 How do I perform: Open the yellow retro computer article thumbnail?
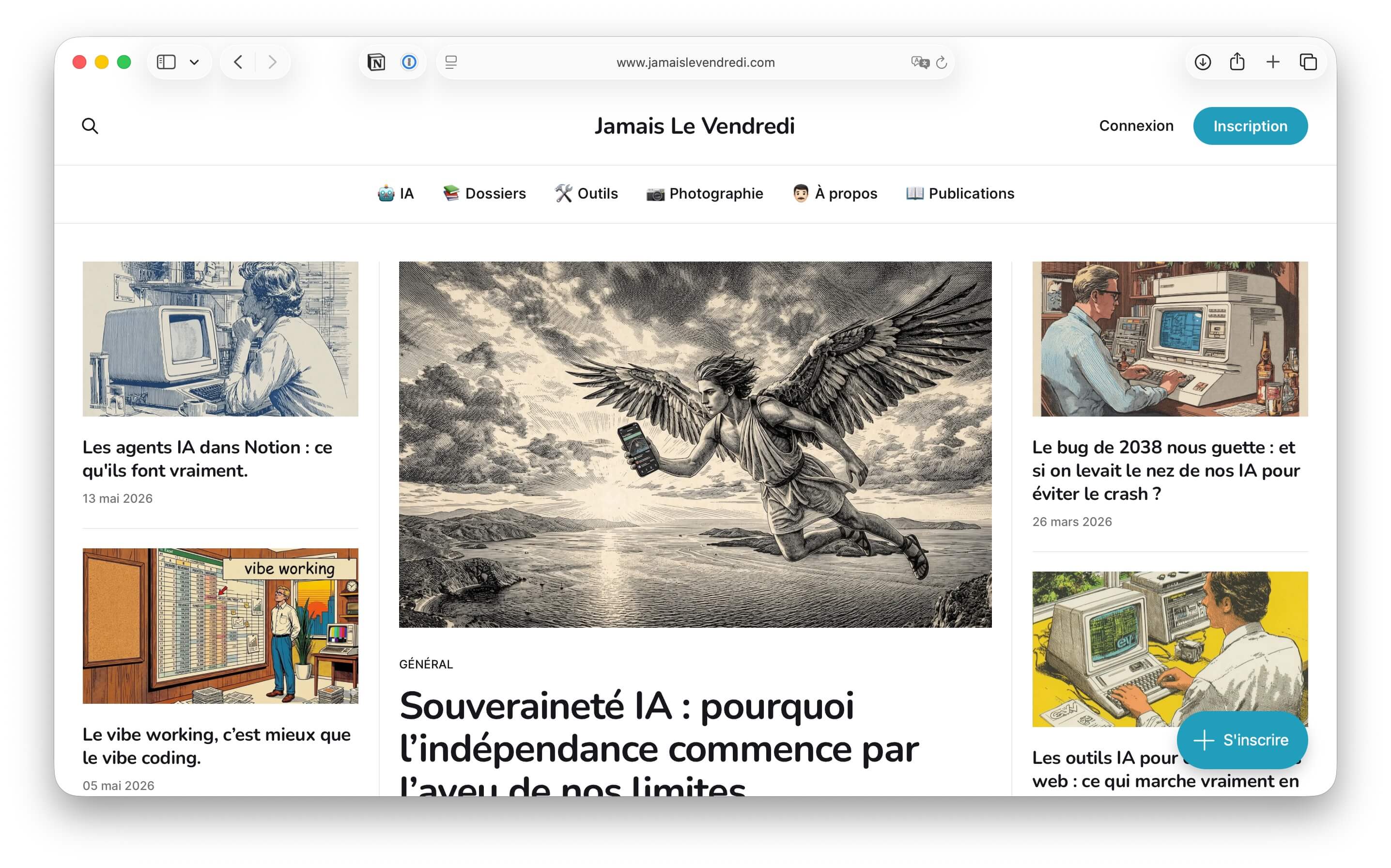(1170, 649)
